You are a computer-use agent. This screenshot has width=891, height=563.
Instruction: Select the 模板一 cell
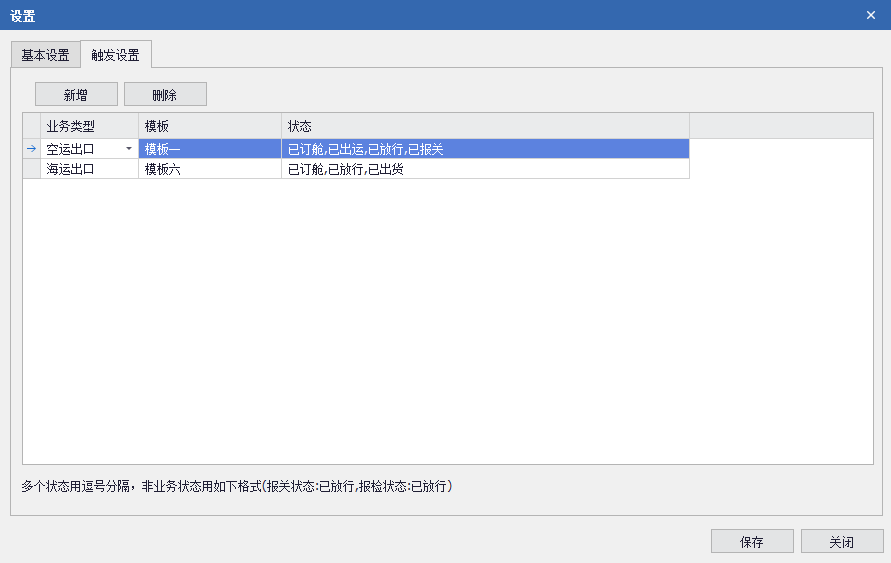point(210,149)
